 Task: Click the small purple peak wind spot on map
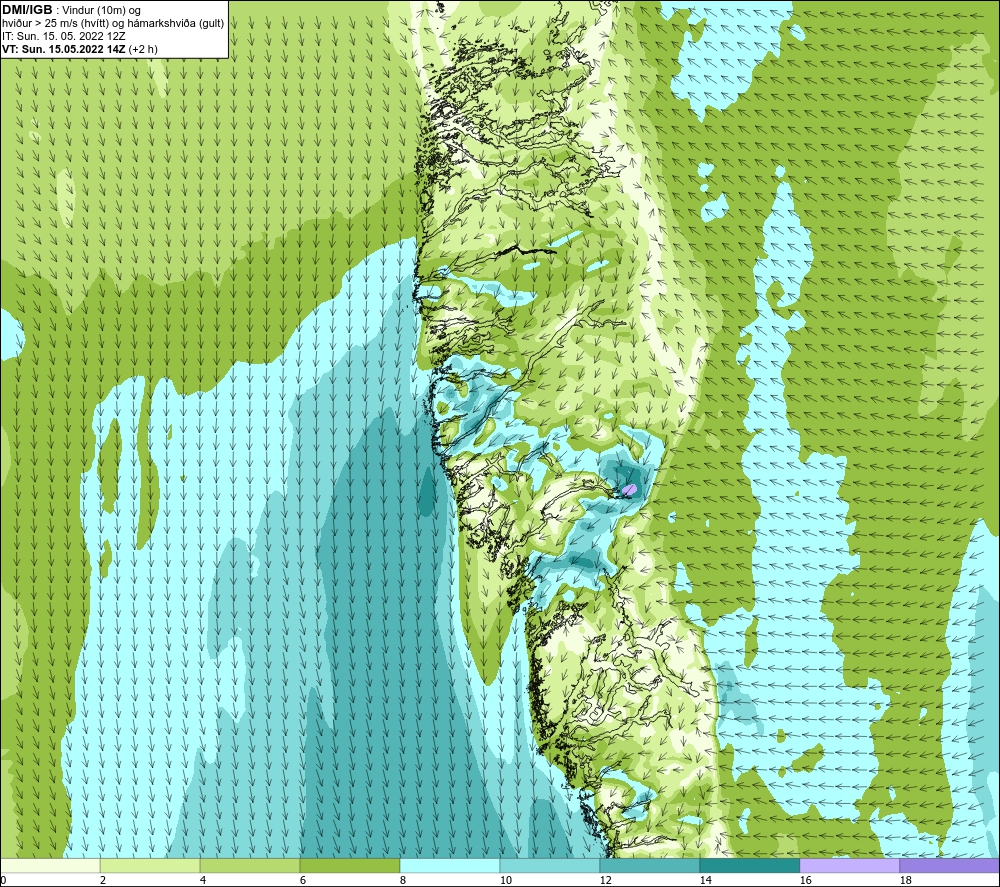pyautogui.click(x=629, y=489)
